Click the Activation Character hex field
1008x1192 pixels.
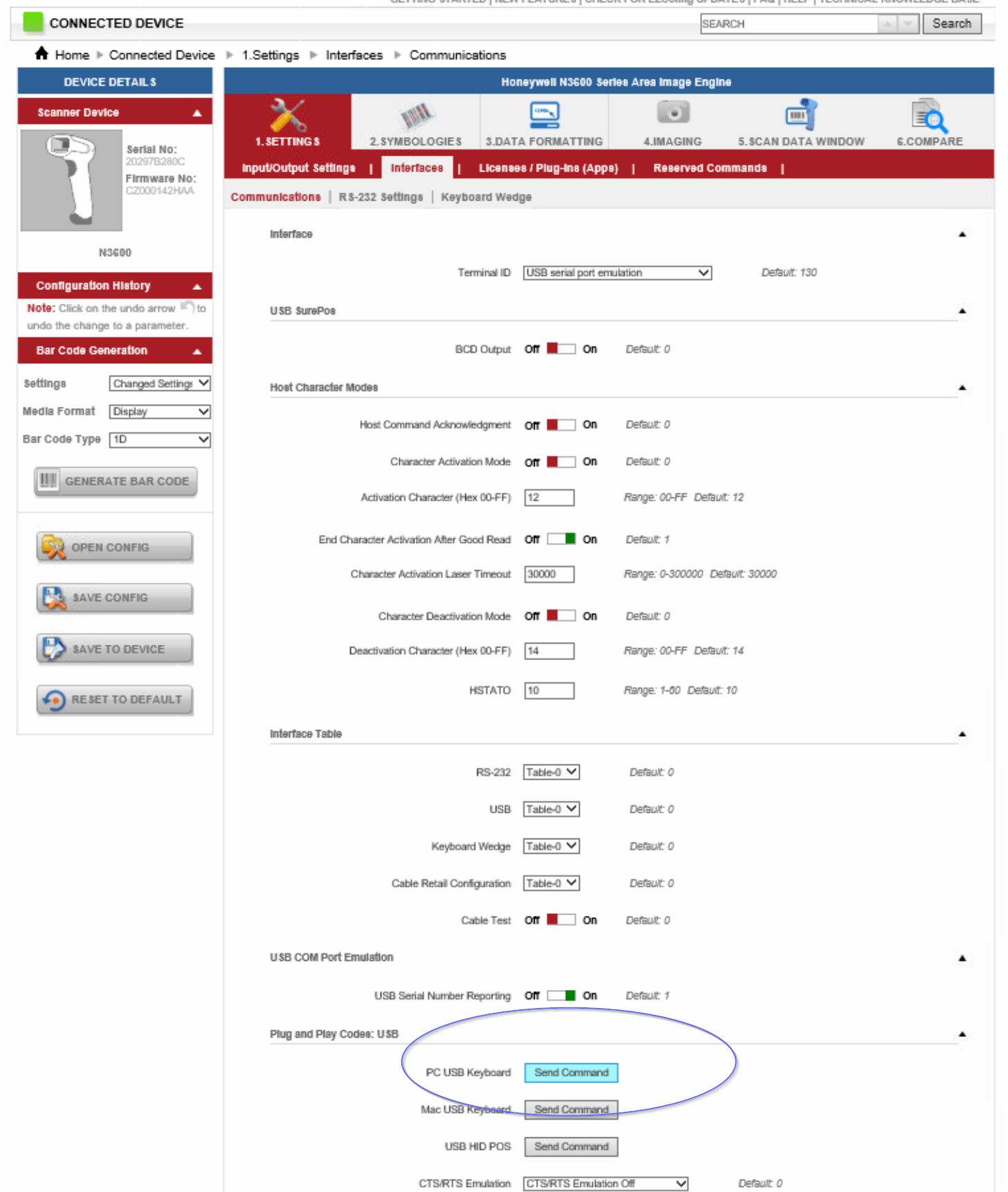tap(549, 497)
